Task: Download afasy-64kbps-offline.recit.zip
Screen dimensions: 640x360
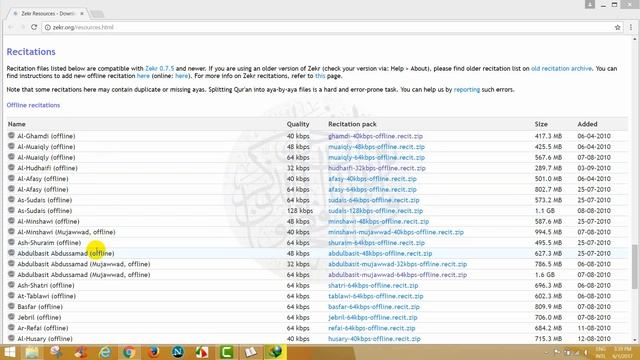Action: tap(372, 189)
